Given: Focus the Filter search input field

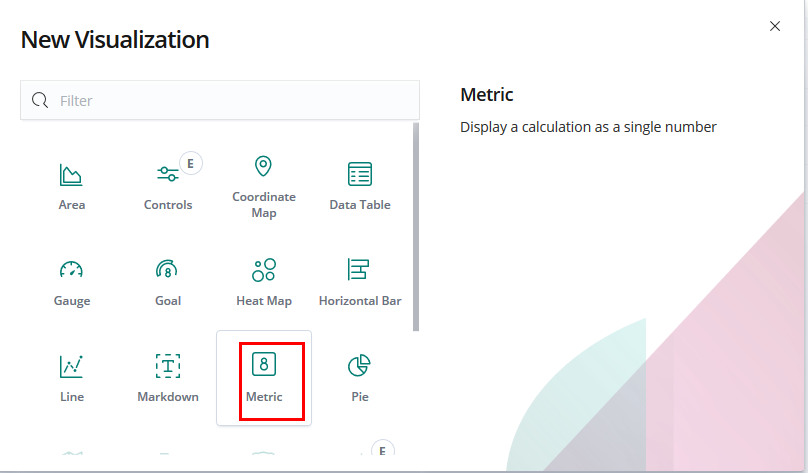Looking at the screenshot, I should click(220, 100).
